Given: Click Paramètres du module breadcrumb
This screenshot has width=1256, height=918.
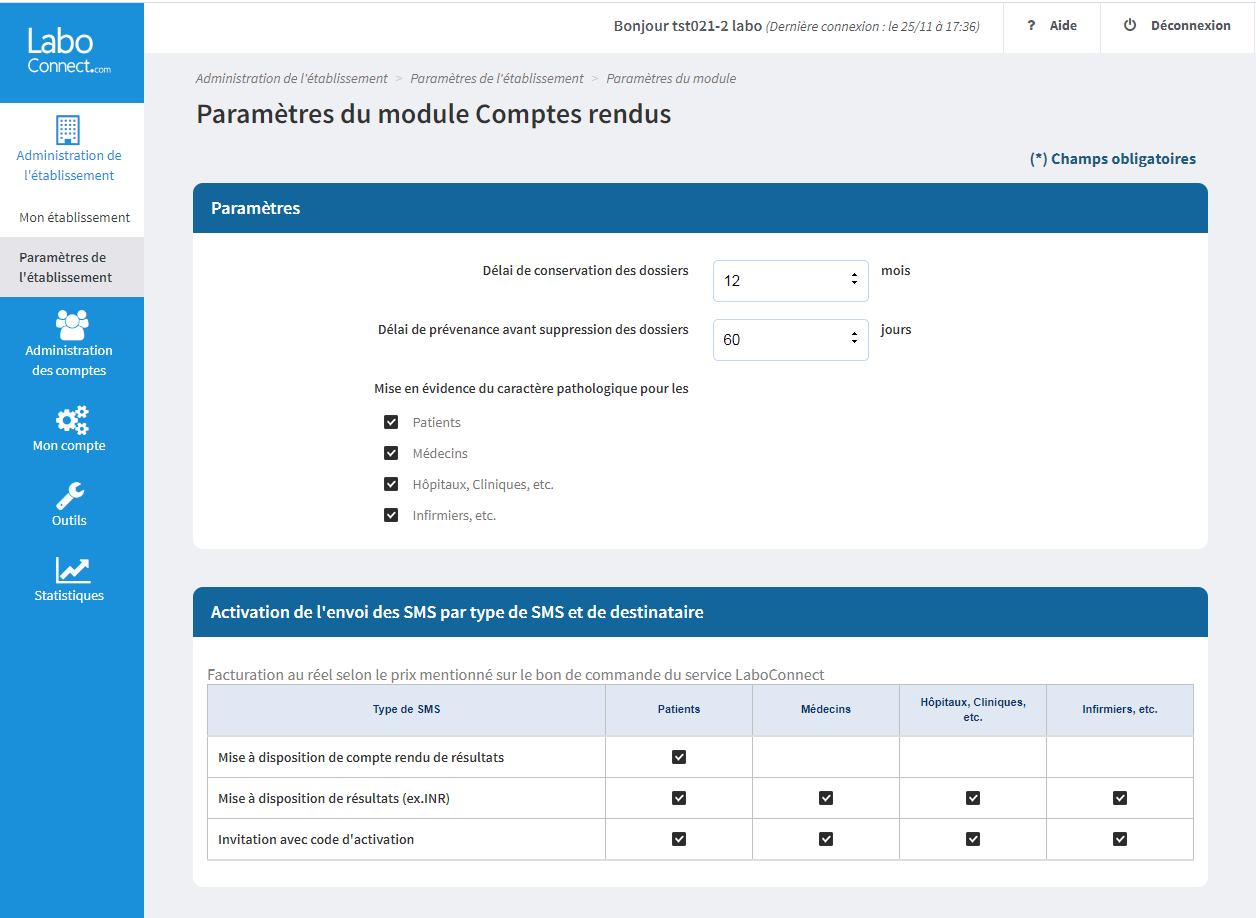Looking at the screenshot, I should 671,78.
